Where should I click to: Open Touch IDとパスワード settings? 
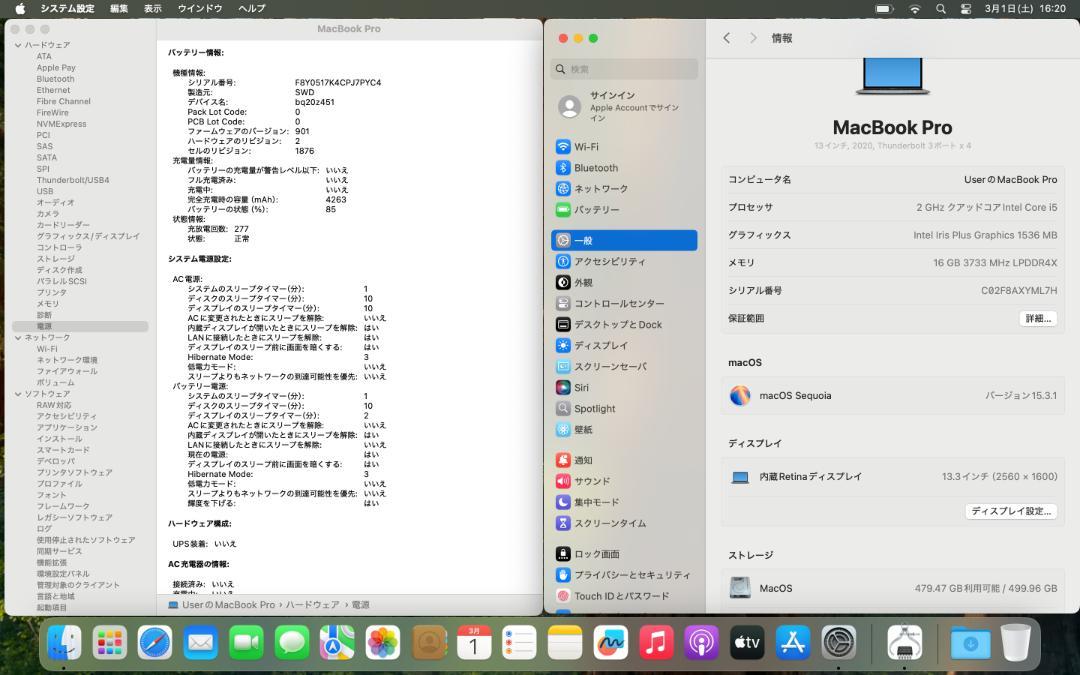[624, 596]
